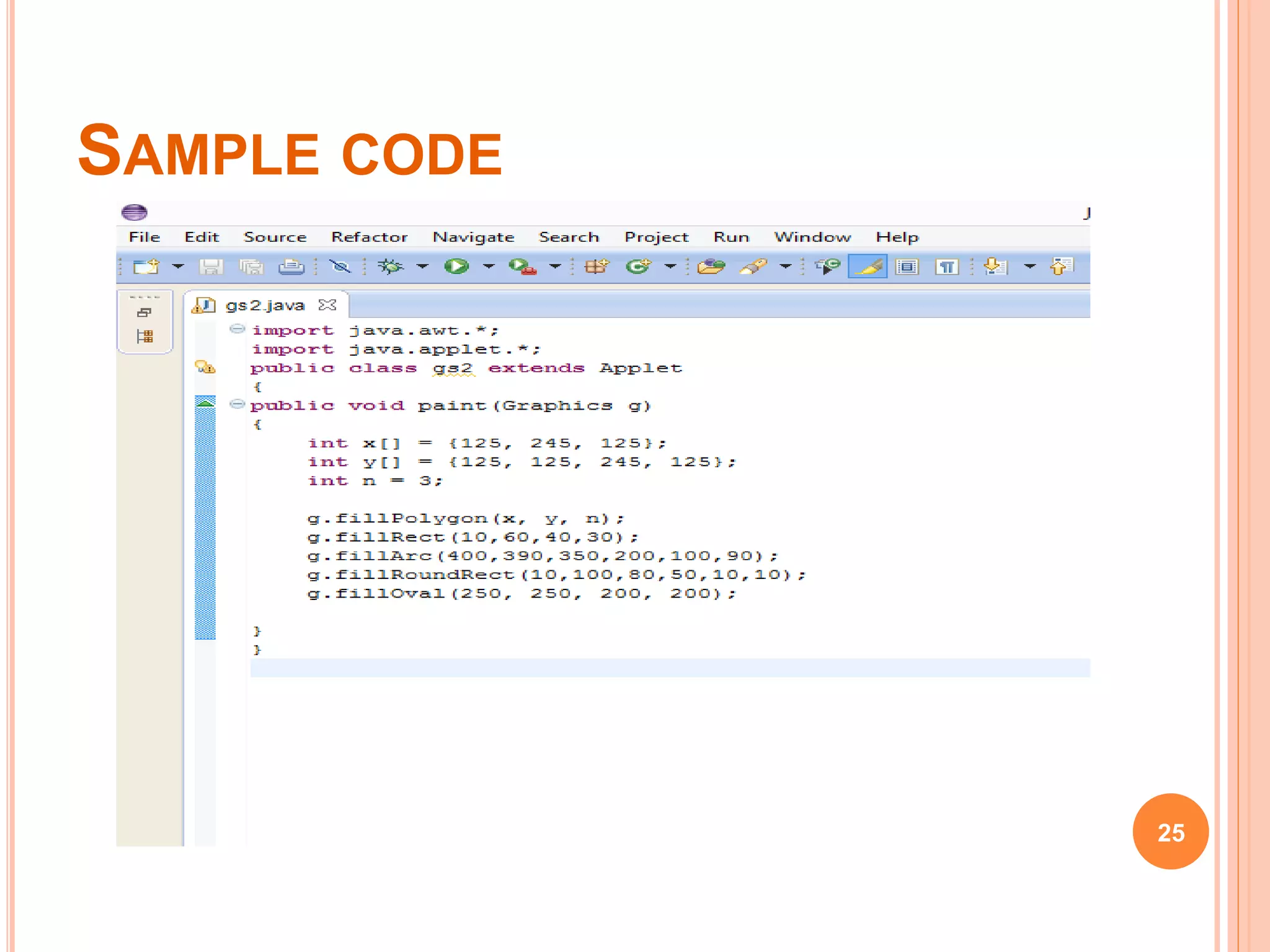This screenshot has height=952, width=1270.
Task: Click the Debug bug icon
Action: coord(391,267)
